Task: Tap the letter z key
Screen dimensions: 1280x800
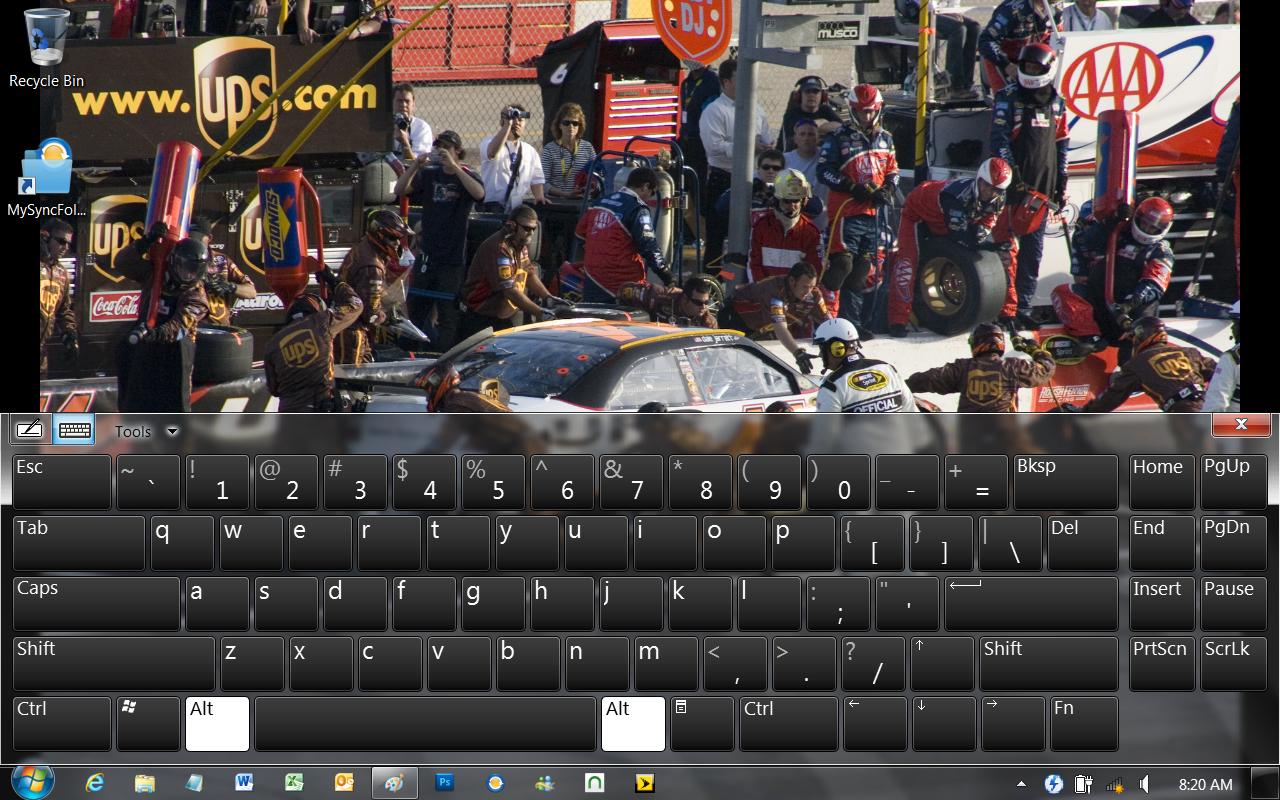Action: click(x=252, y=664)
